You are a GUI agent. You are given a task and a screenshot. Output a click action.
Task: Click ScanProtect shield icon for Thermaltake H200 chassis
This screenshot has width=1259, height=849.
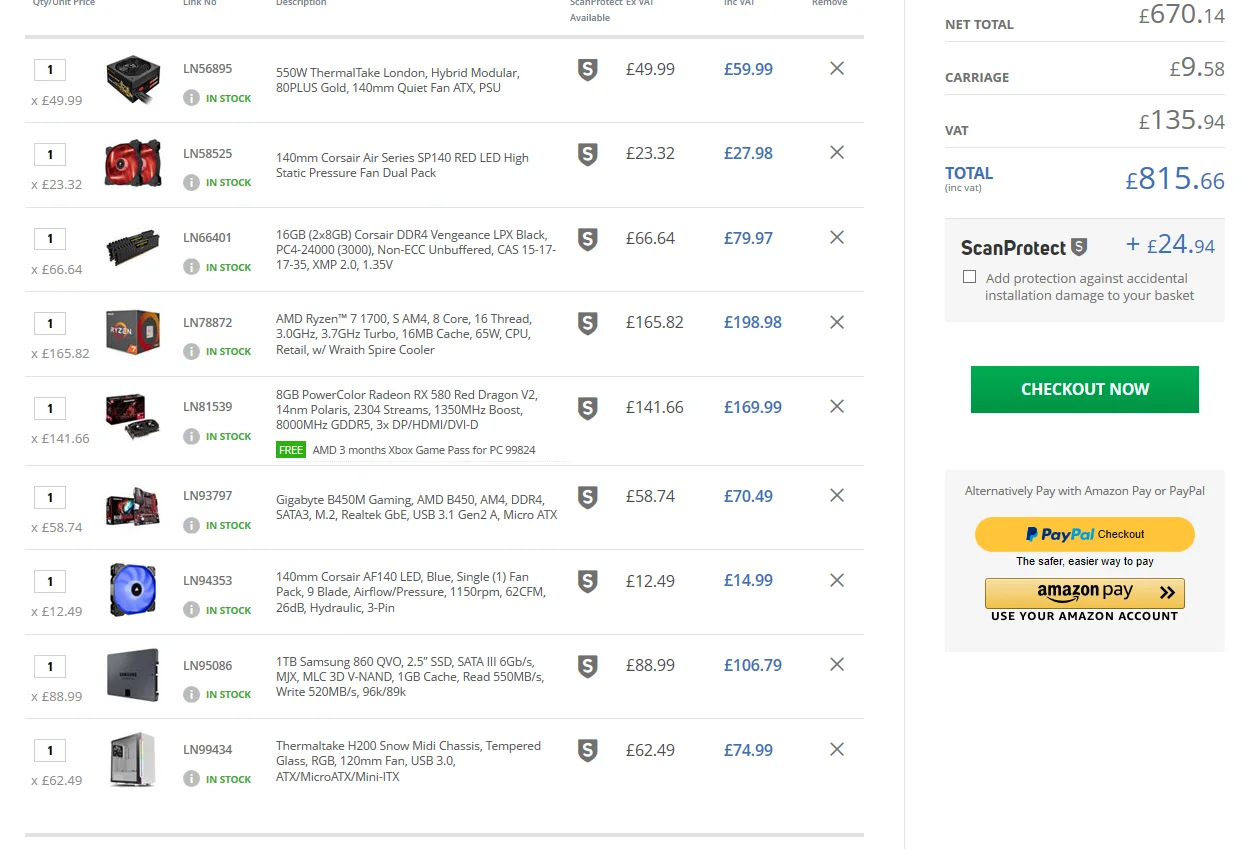click(x=588, y=751)
